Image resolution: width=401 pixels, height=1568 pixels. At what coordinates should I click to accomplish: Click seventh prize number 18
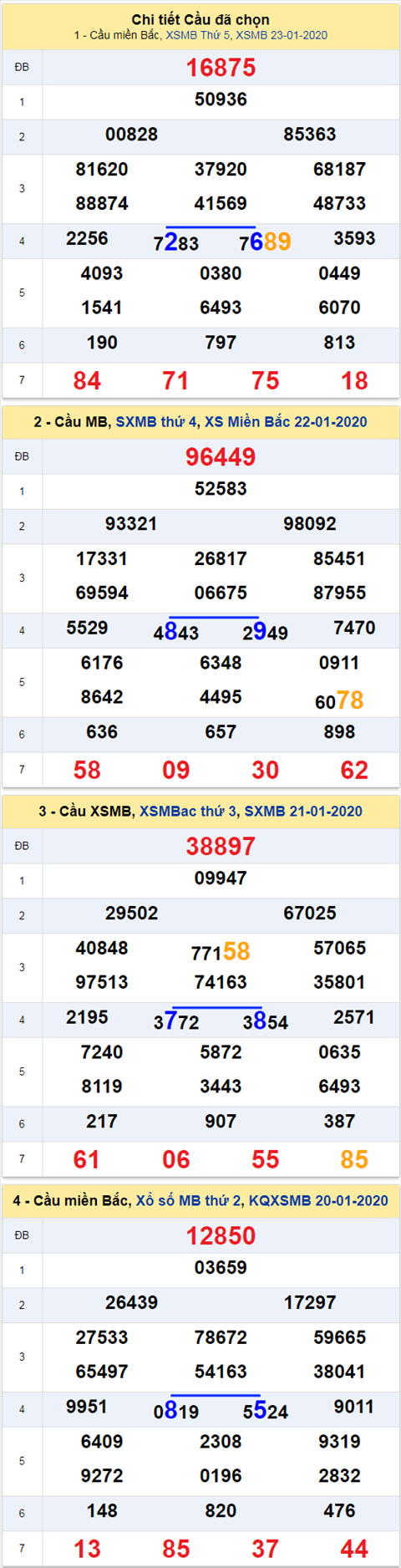[354, 381]
